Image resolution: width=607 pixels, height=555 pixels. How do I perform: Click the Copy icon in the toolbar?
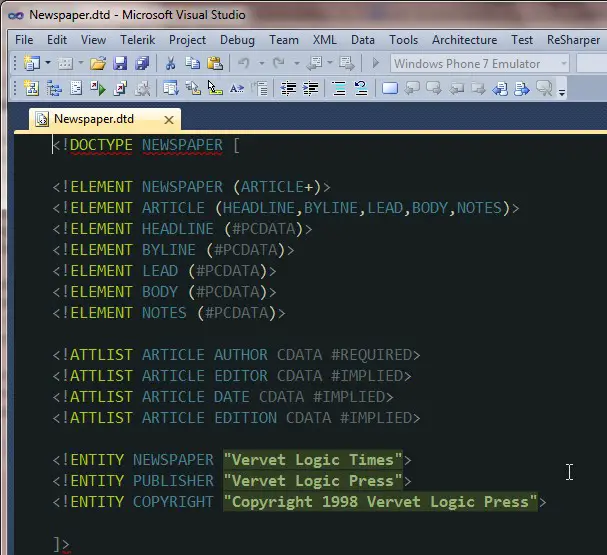(192, 63)
